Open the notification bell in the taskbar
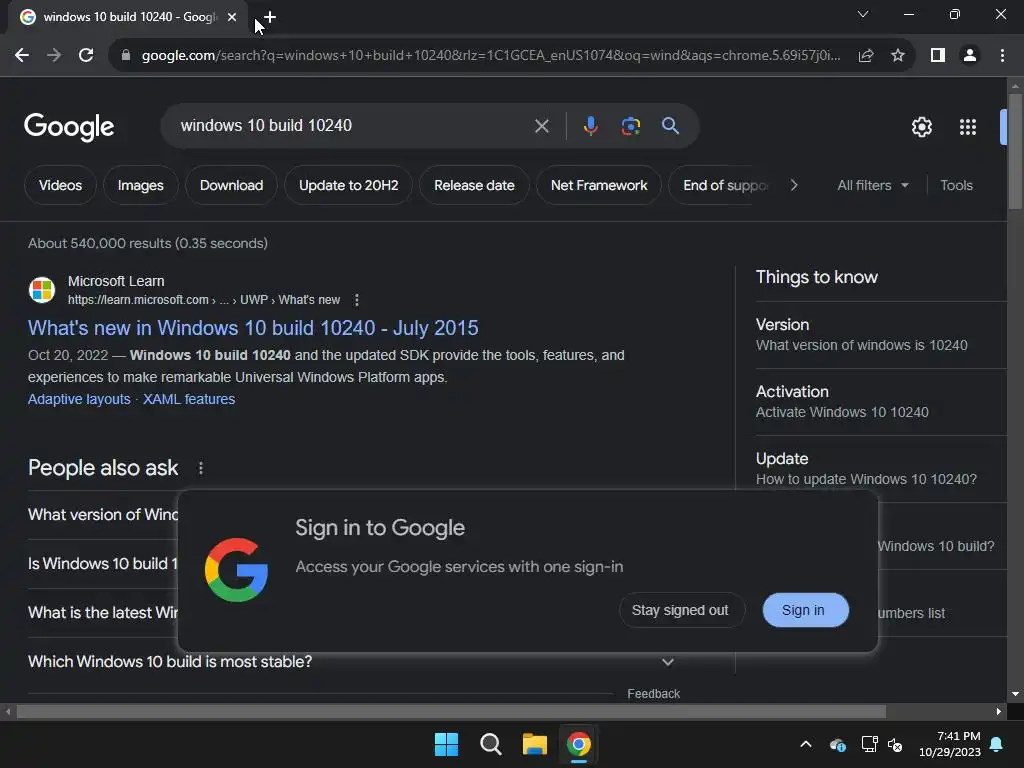The height and width of the screenshot is (768, 1024). (x=997, y=744)
